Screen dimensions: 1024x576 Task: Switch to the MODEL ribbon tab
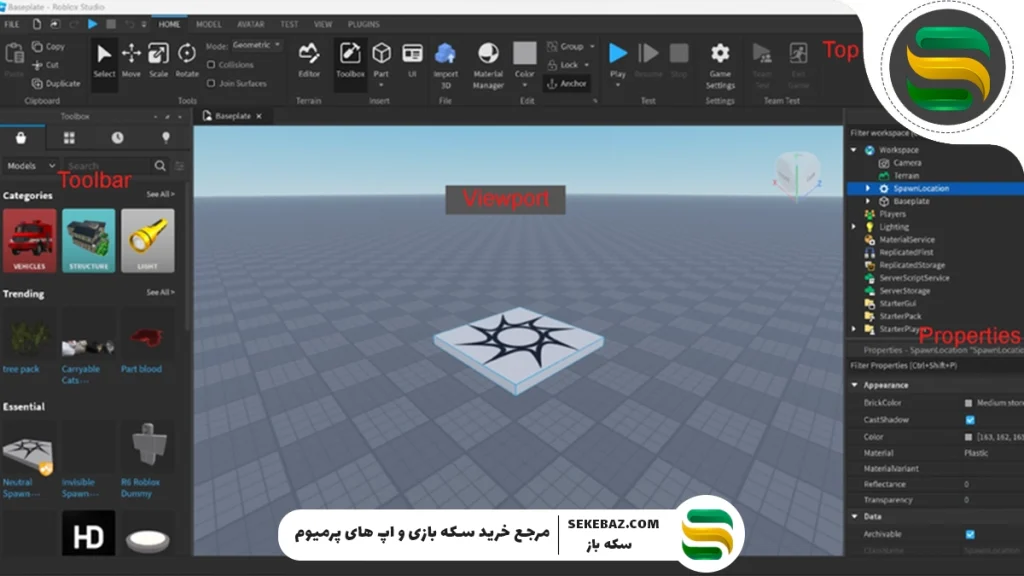pos(207,24)
